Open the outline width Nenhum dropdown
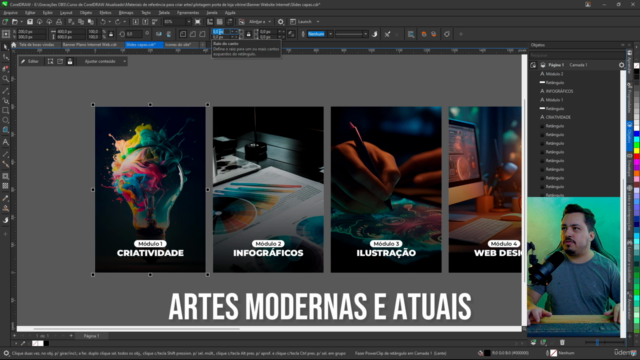640x360 pixels. pos(330,34)
